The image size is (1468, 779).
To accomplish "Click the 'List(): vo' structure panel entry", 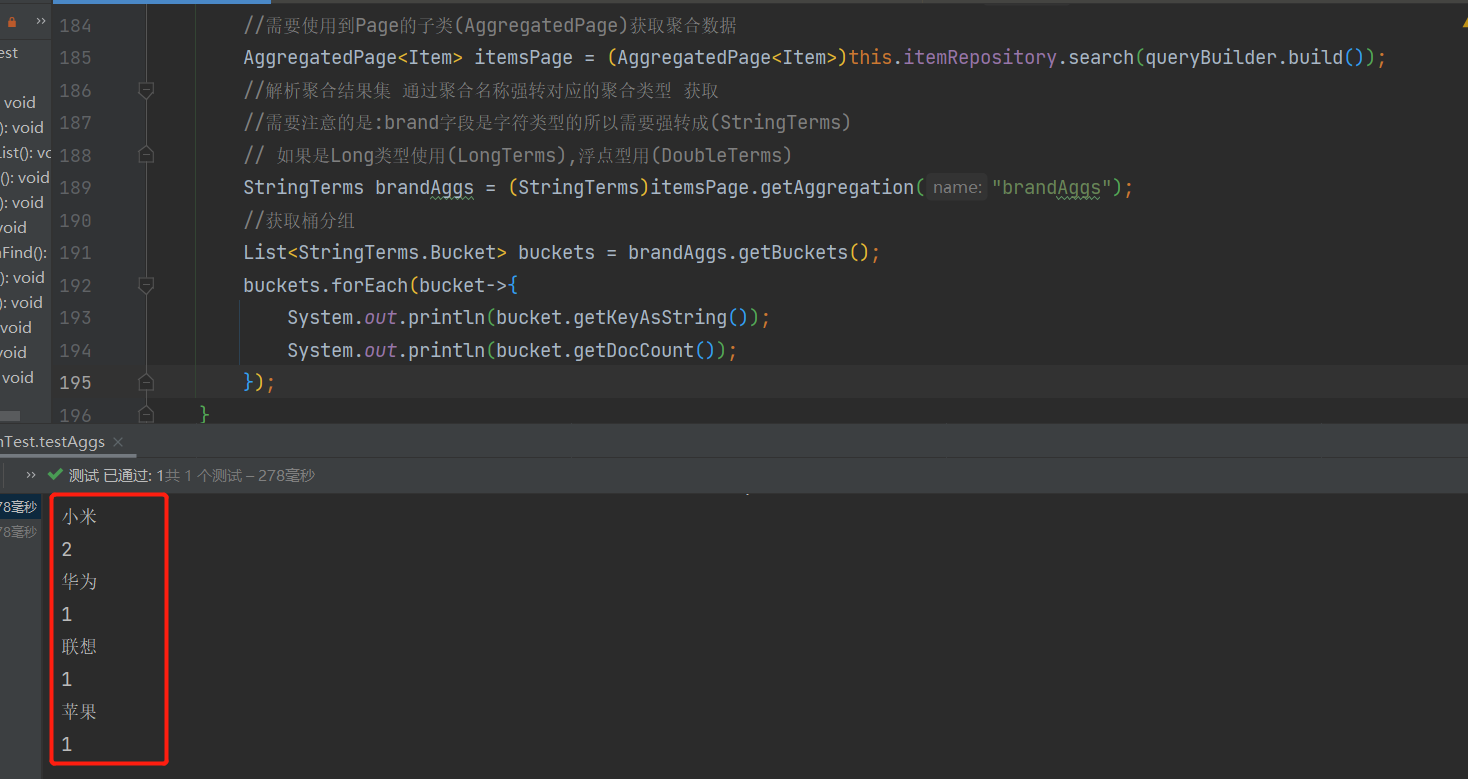I will (x=25, y=152).
